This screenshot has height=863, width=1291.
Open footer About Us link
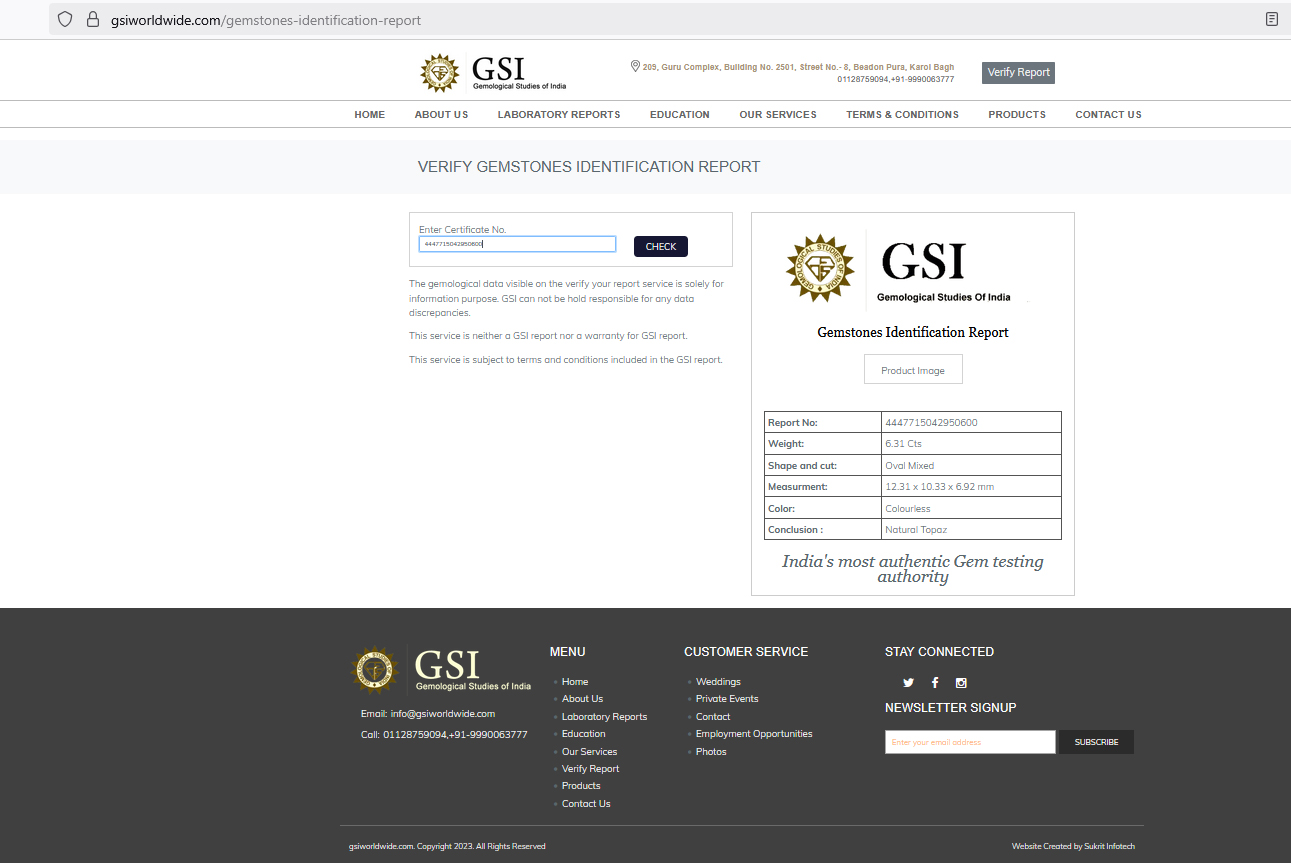tap(582, 699)
